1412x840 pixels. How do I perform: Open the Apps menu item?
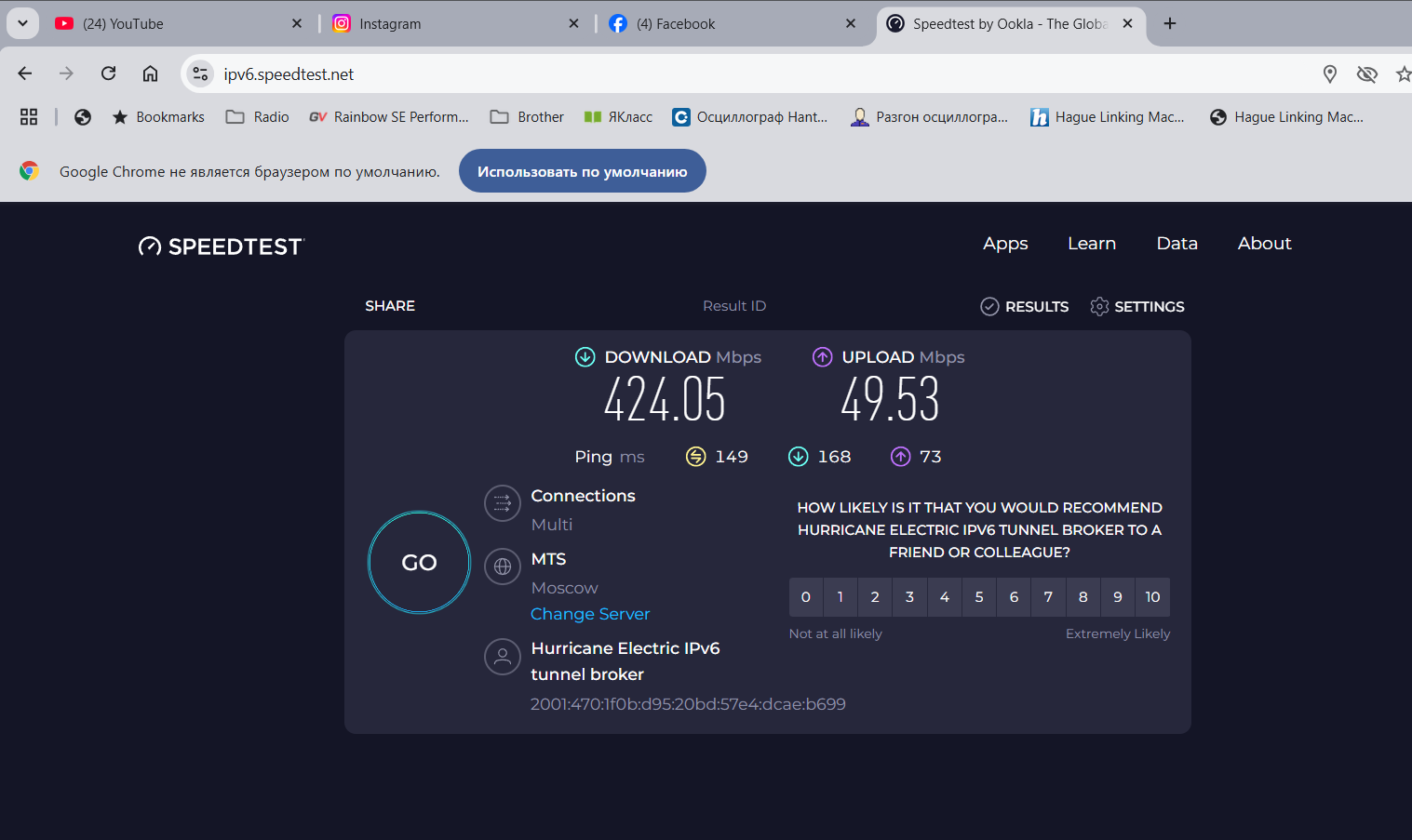(x=1005, y=244)
